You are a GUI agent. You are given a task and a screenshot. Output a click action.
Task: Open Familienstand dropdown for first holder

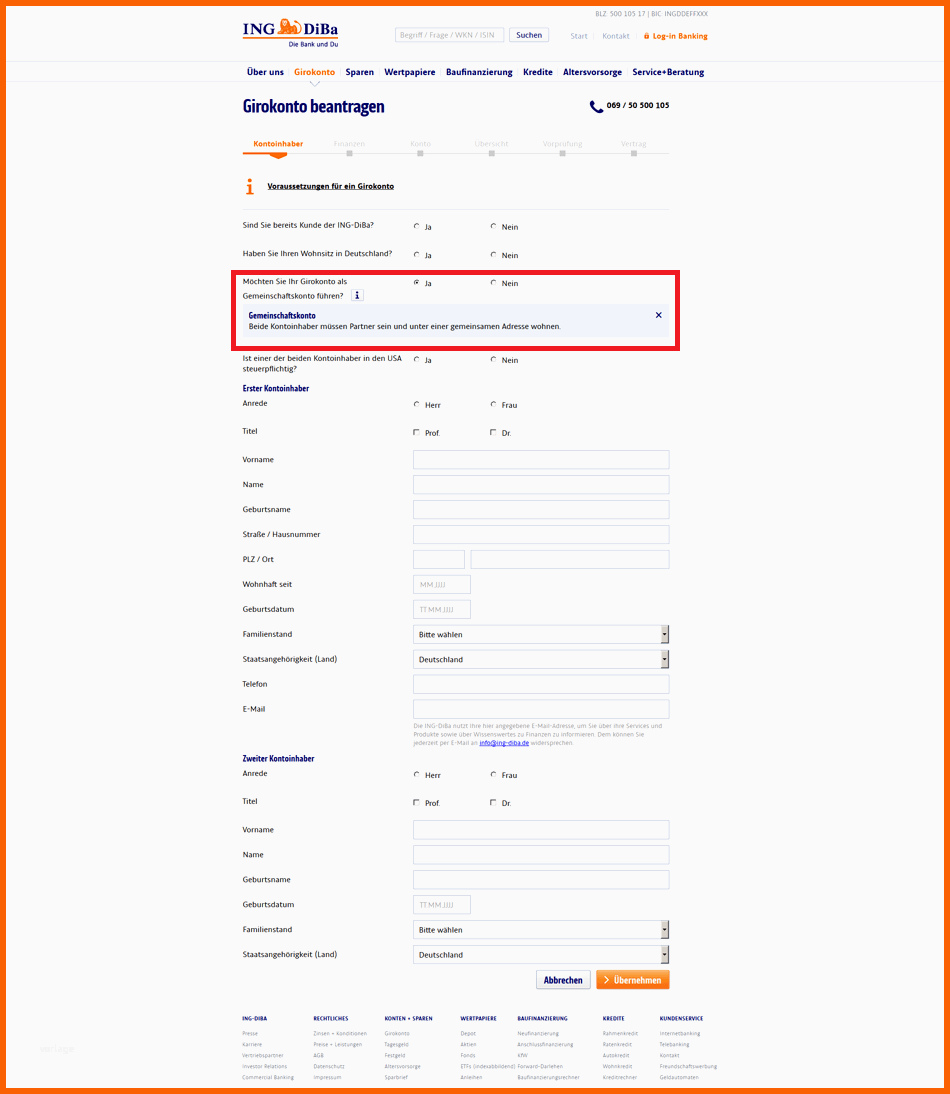click(541, 634)
